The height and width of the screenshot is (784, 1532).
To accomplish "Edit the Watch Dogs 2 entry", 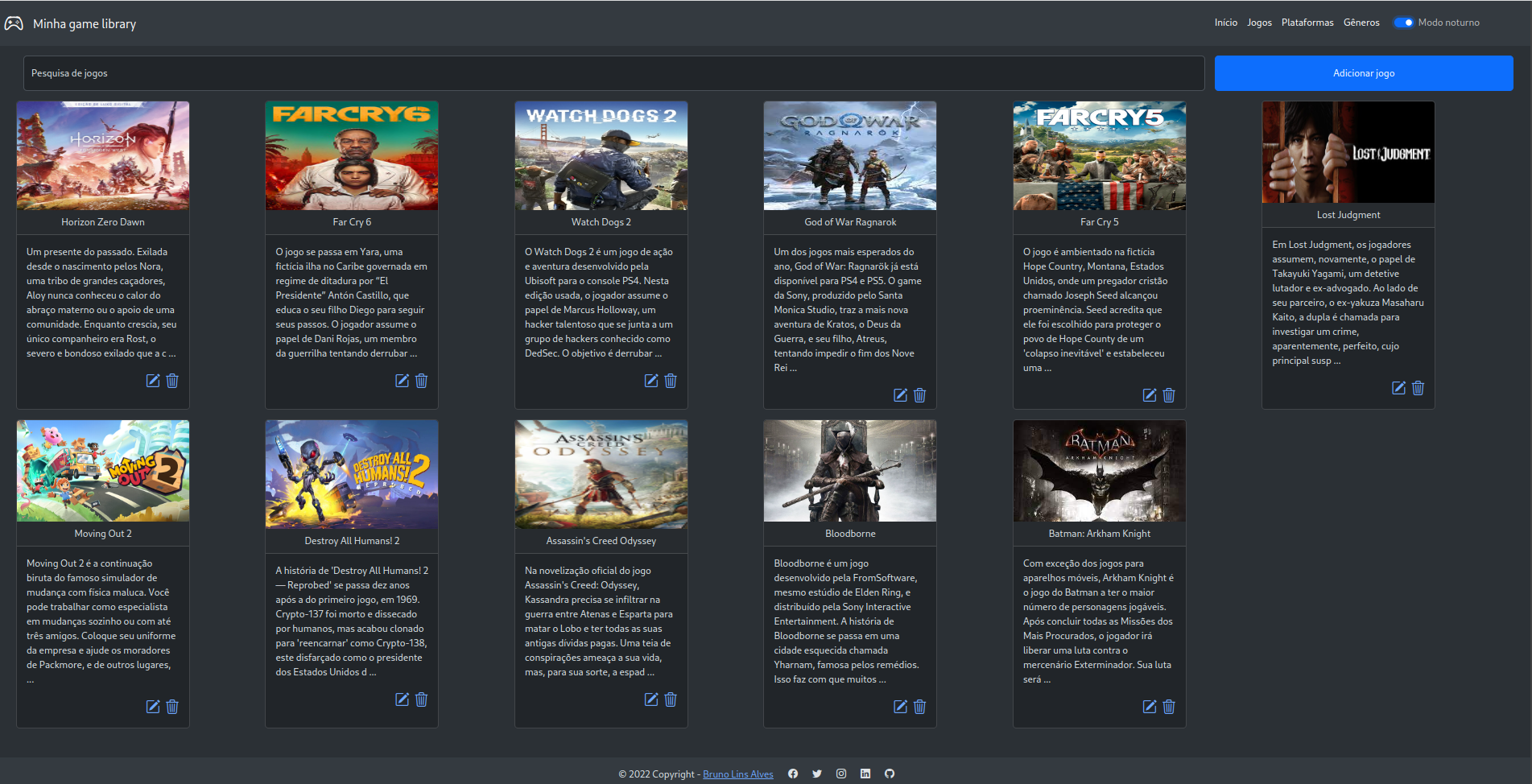I will 651,381.
